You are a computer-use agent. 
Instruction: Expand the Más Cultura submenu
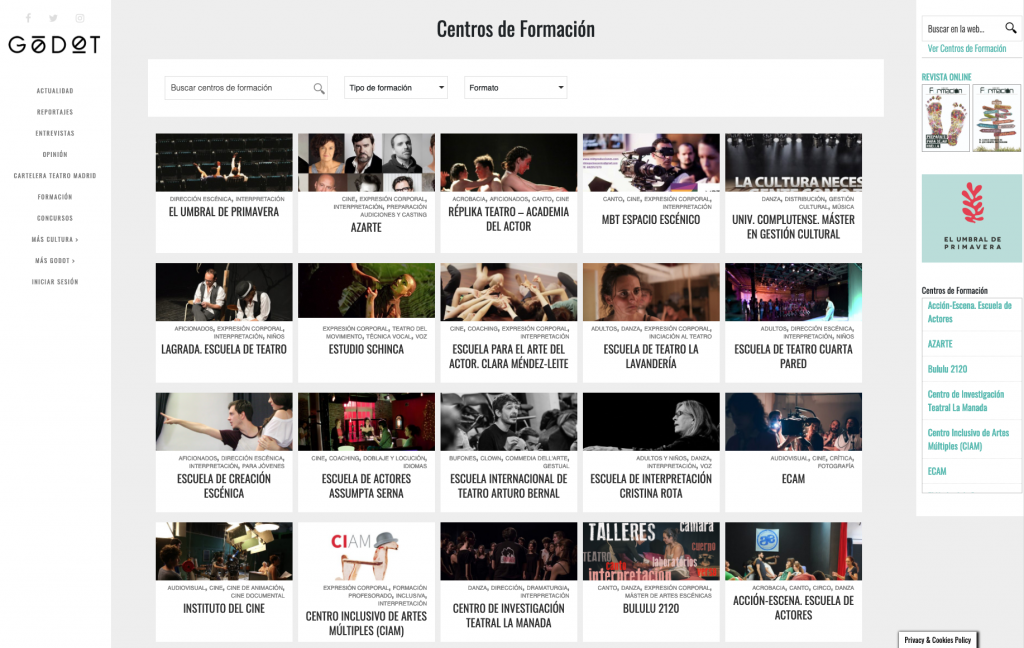tap(55, 240)
